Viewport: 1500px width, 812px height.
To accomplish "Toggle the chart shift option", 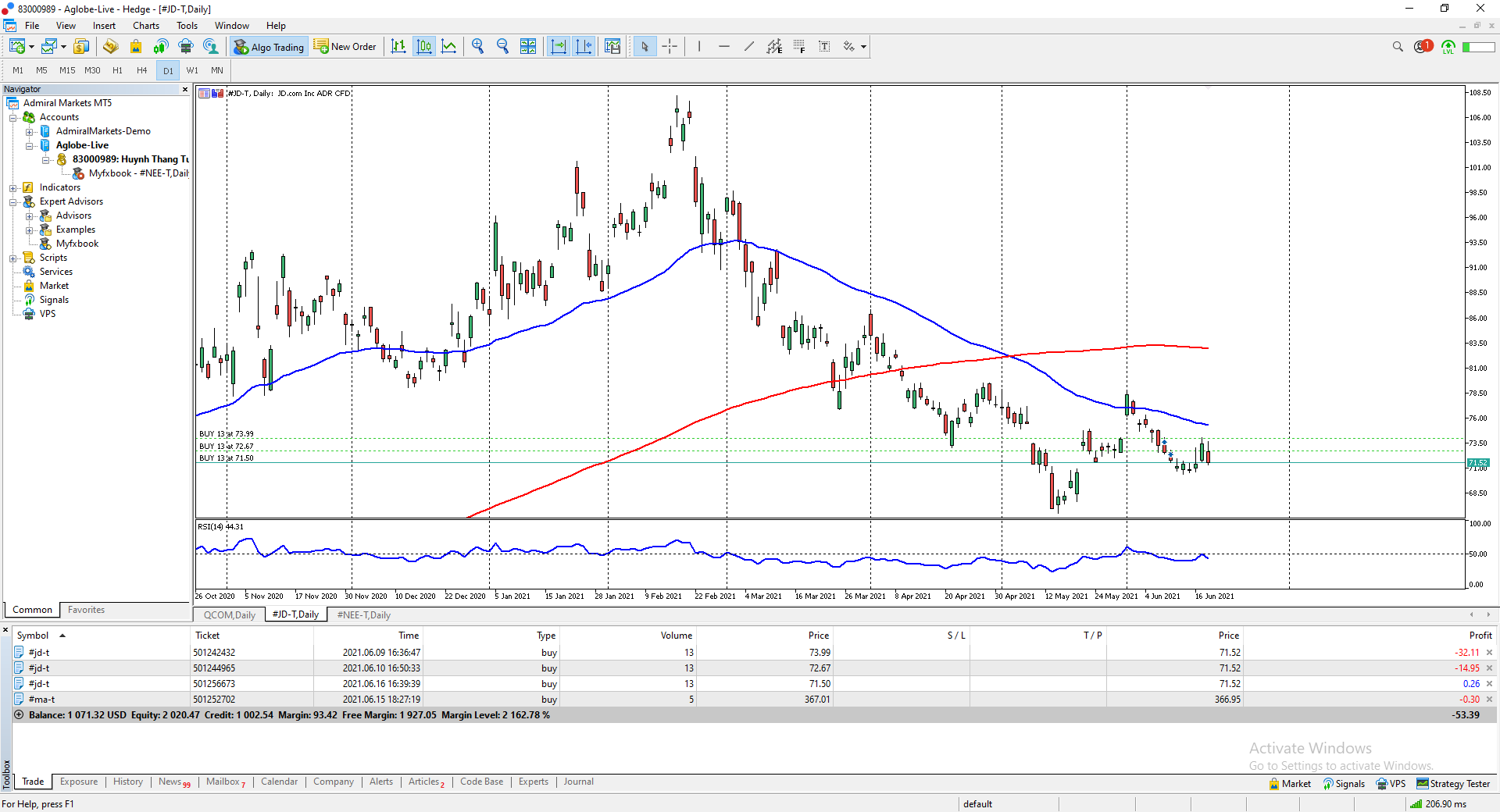I will coord(584,47).
